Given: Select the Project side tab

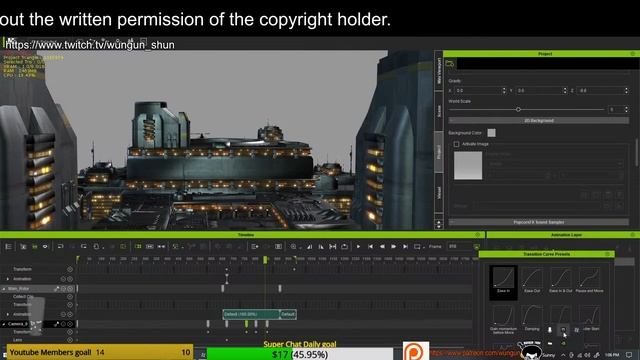Looking at the screenshot, I should [439, 152].
